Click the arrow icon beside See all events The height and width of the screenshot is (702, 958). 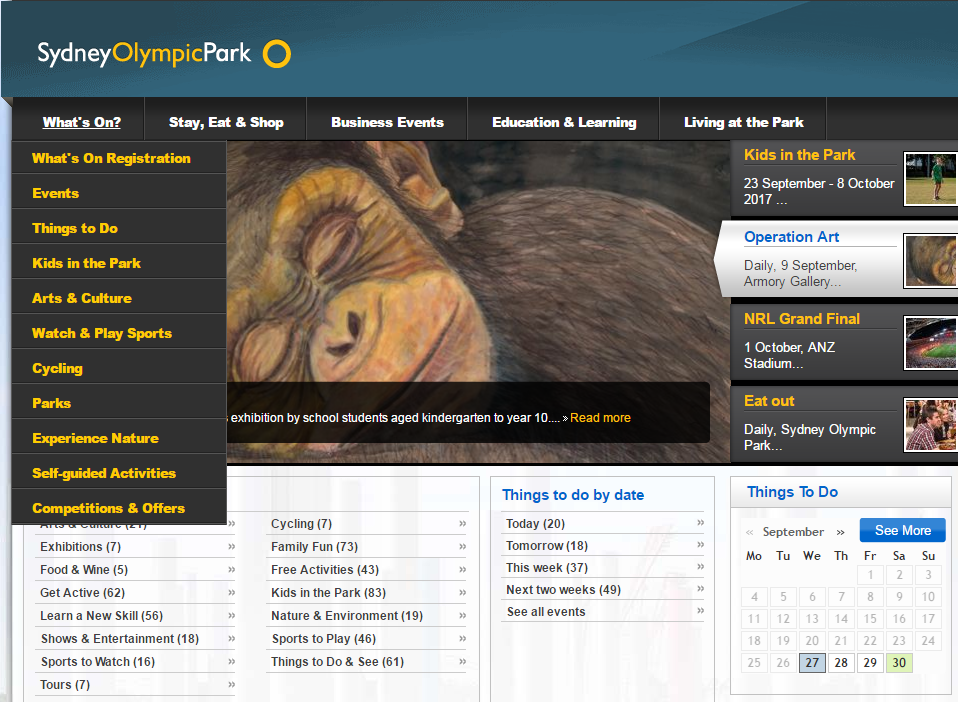point(701,610)
